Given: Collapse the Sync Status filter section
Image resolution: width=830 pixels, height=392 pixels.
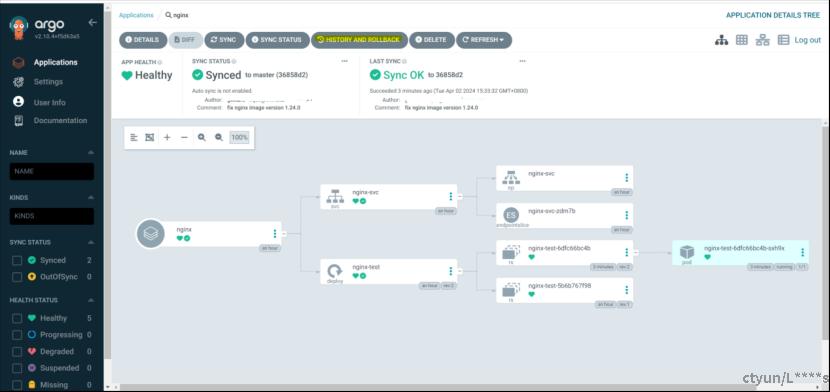Looking at the screenshot, I should point(91,242).
